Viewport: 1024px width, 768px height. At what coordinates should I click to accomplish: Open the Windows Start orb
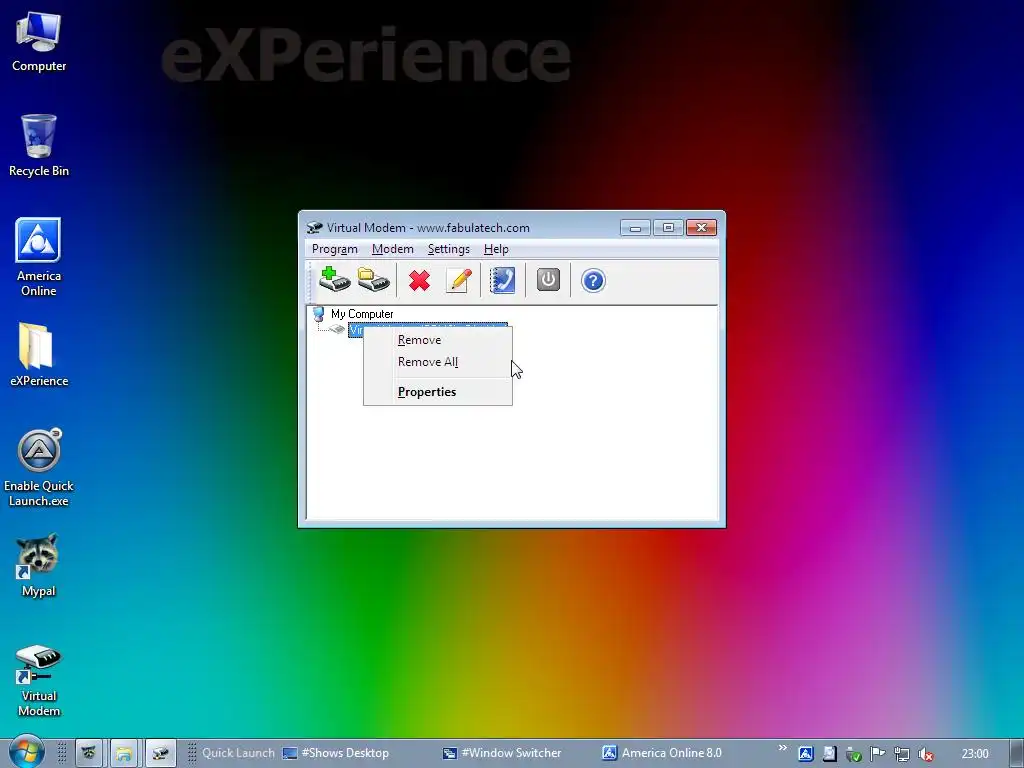26,752
